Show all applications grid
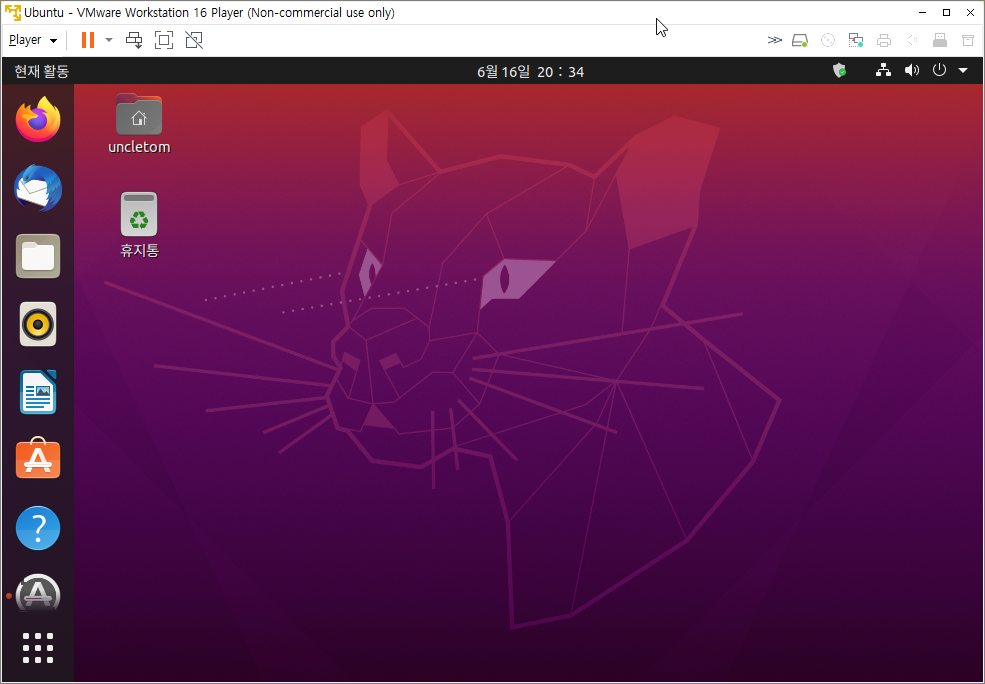The image size is (985, 684). (x=38, y=648)
